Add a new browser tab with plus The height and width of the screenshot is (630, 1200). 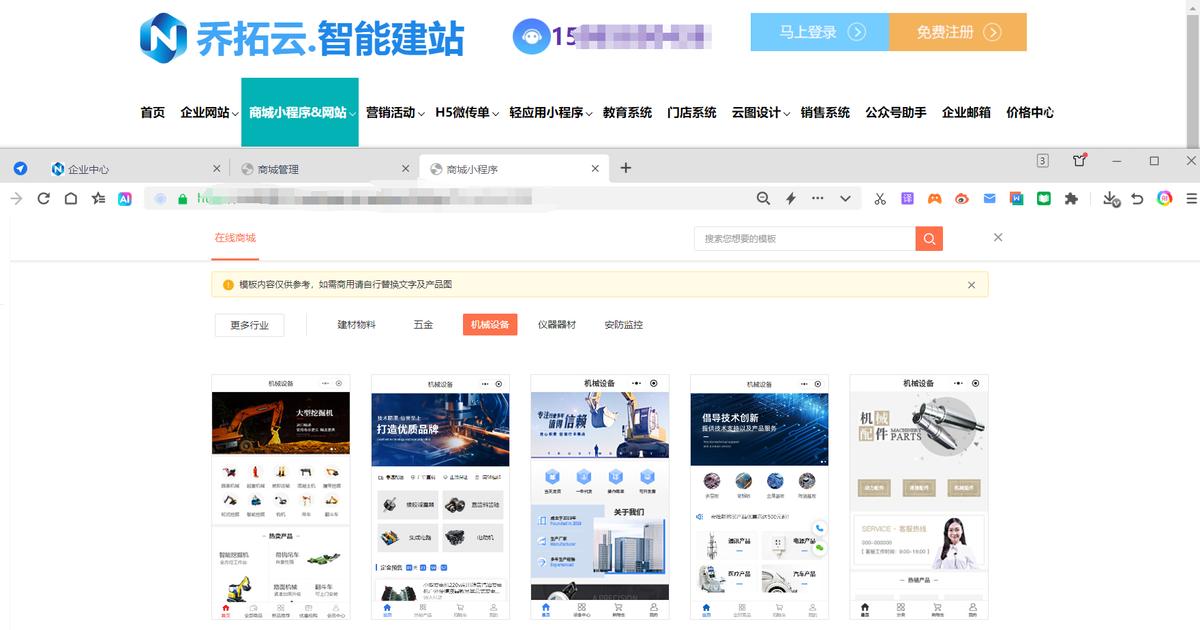point(626,168)
